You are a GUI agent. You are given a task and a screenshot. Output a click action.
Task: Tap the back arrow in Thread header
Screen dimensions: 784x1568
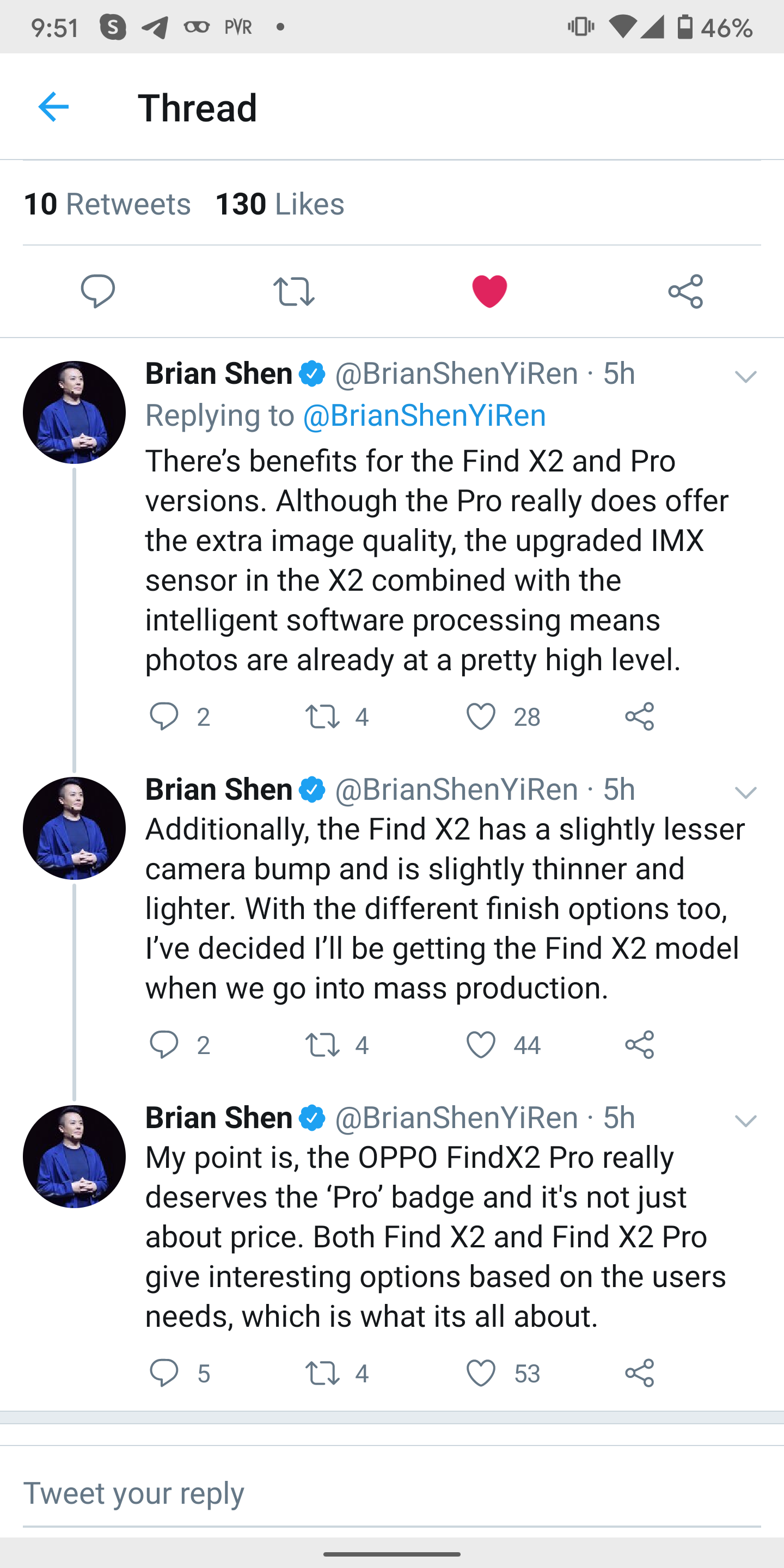click(x=53, y=107)
